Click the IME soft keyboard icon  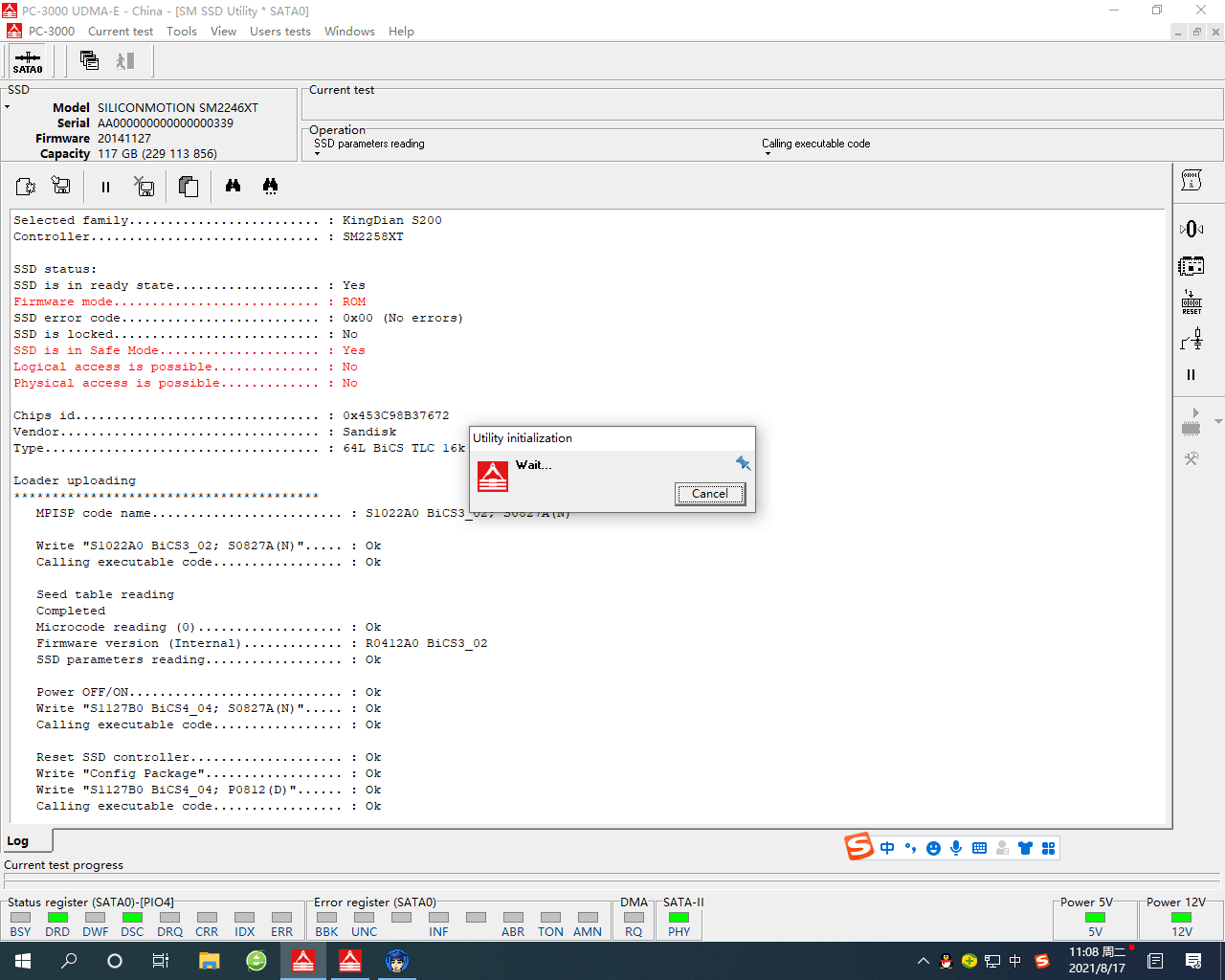click(x=979, y=848)
